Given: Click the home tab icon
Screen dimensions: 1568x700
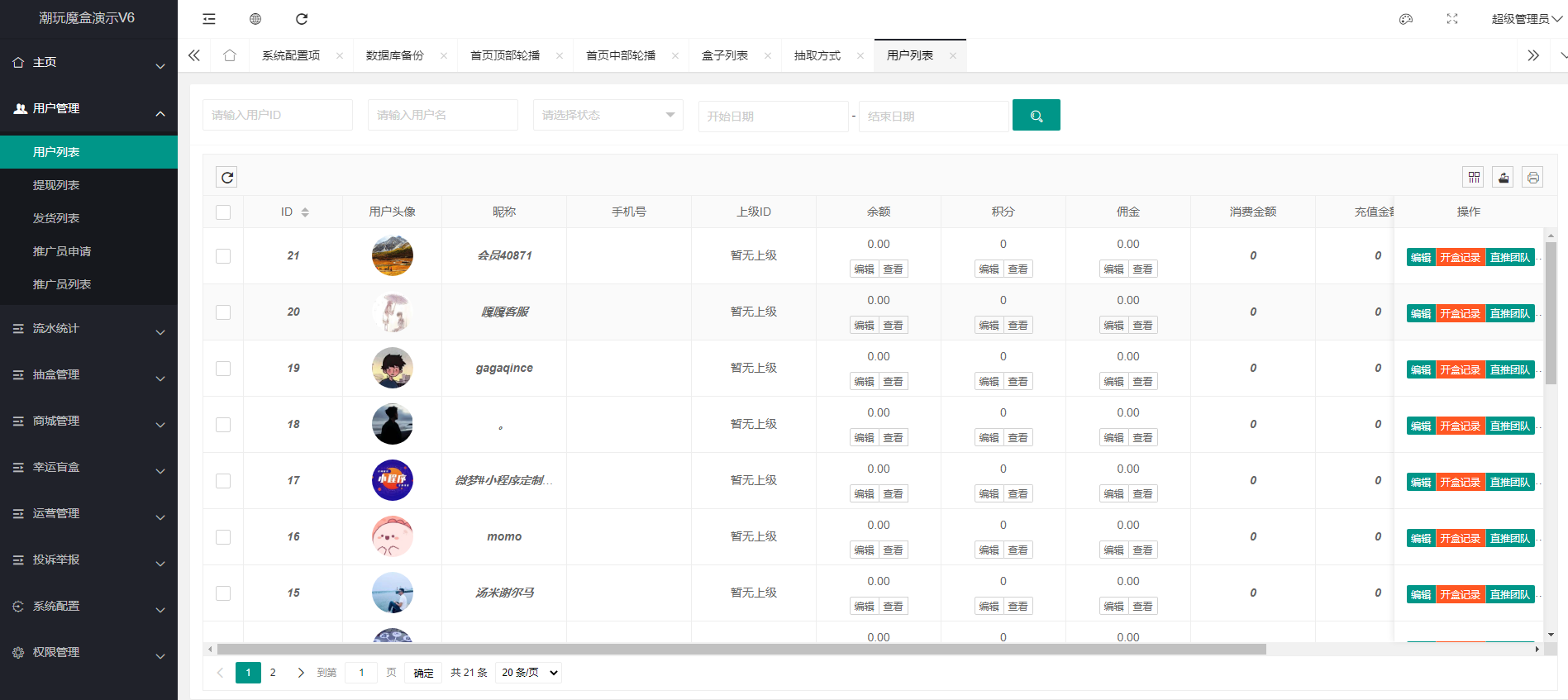Looking at the screenshot, I should 230,55.
